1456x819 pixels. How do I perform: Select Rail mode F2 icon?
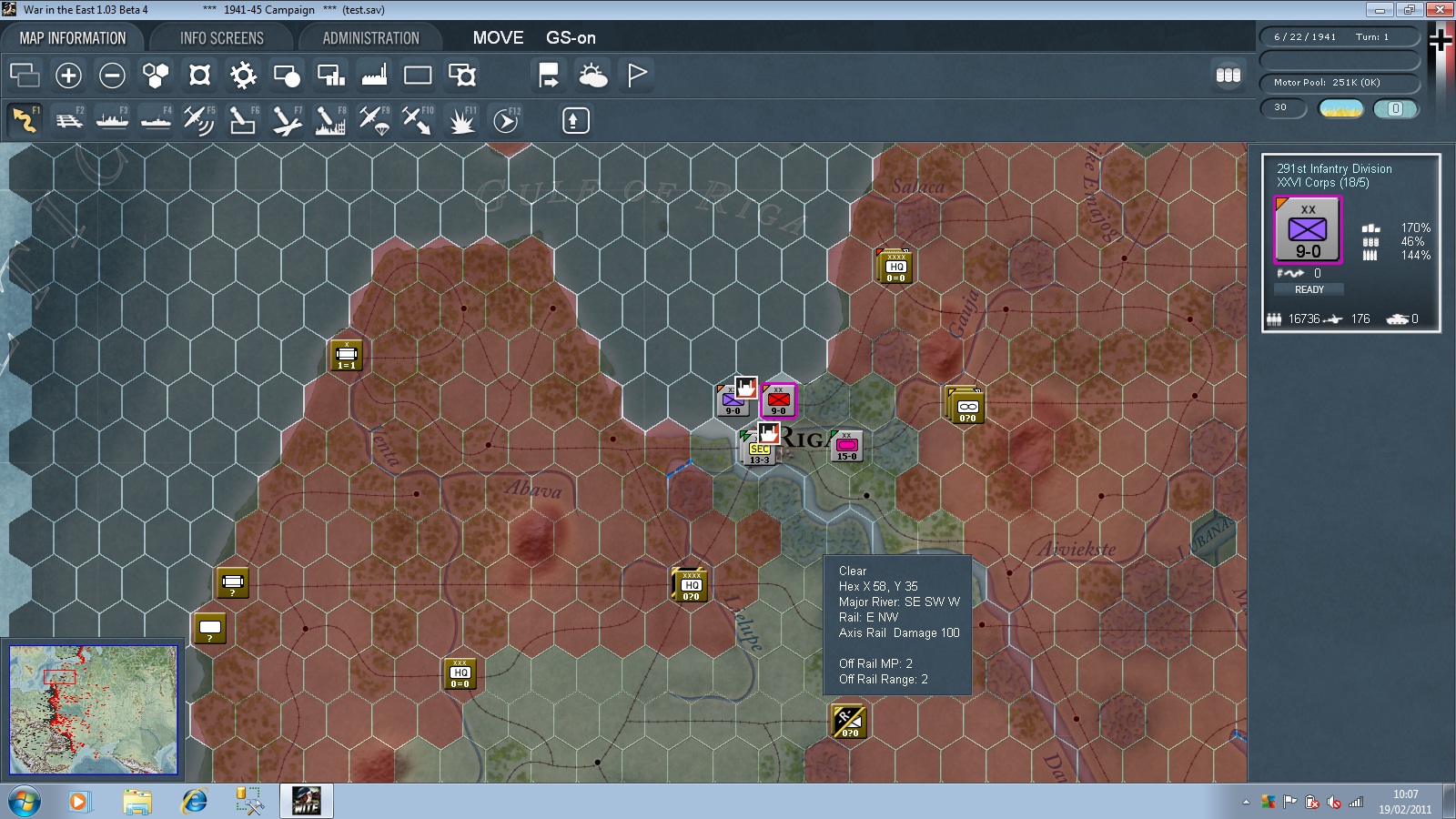[68, 120]
